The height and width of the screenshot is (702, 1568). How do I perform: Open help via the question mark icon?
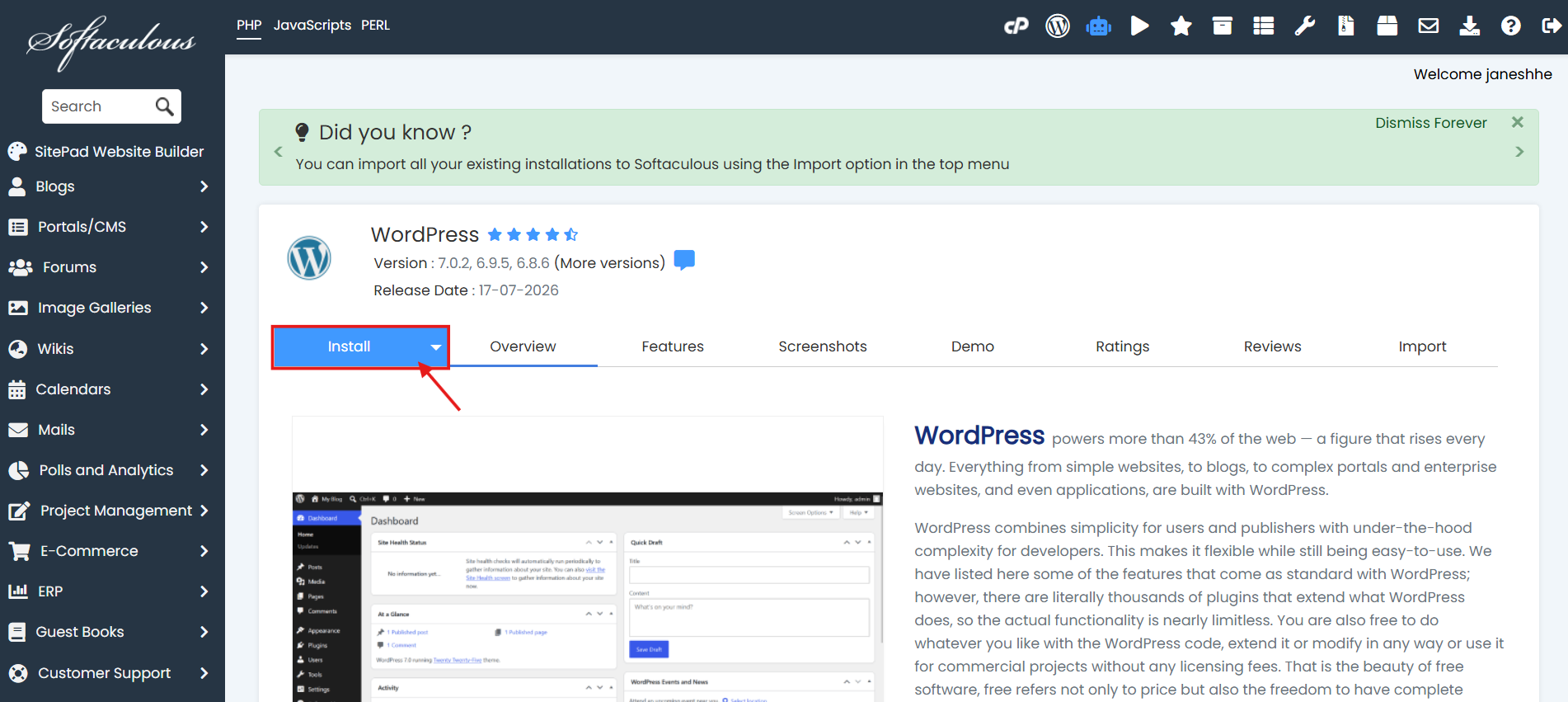(1511, 26)
